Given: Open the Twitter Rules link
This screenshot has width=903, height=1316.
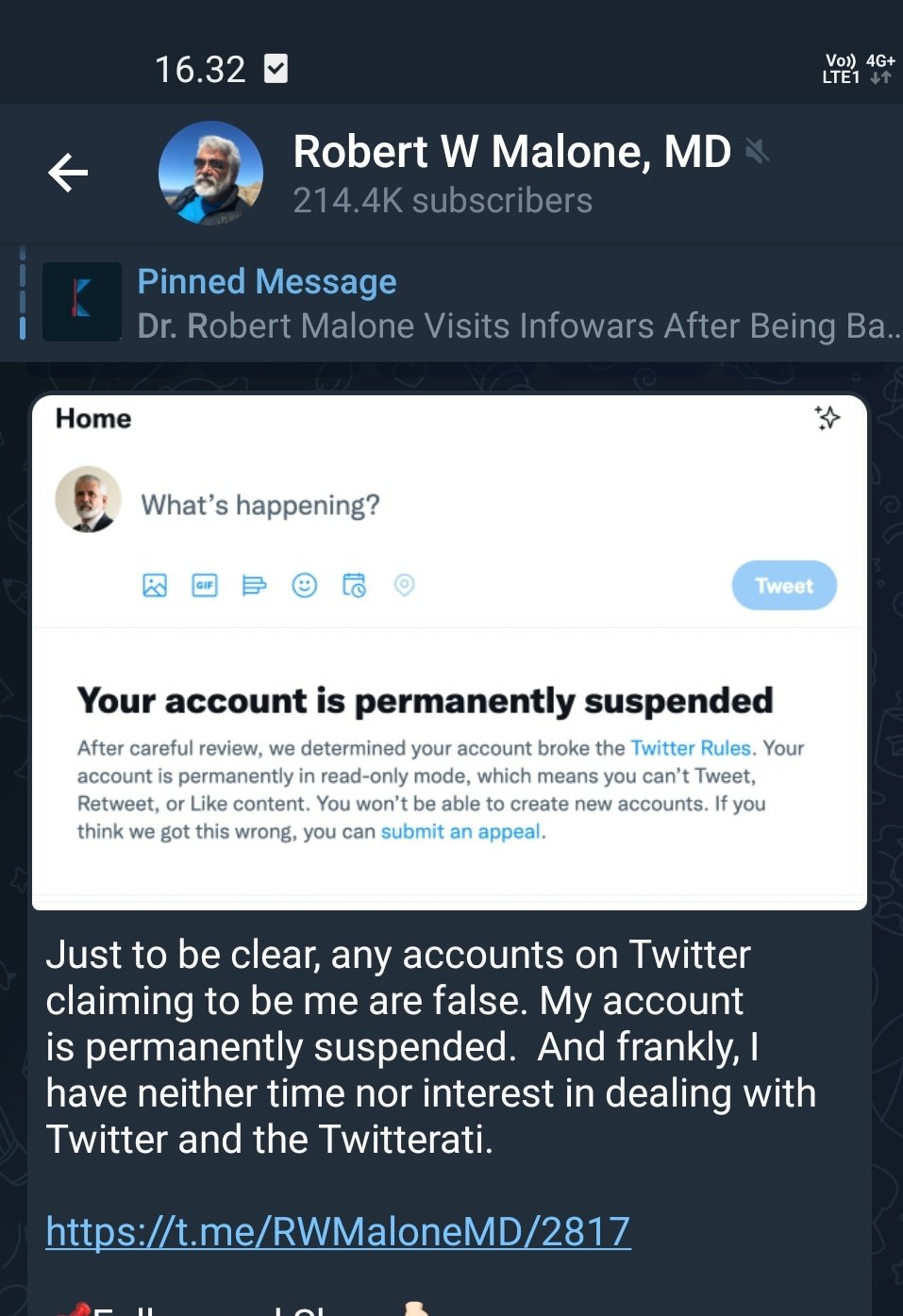Looking at the screenshot, I should pyautogui.click(x=691, y=748).
